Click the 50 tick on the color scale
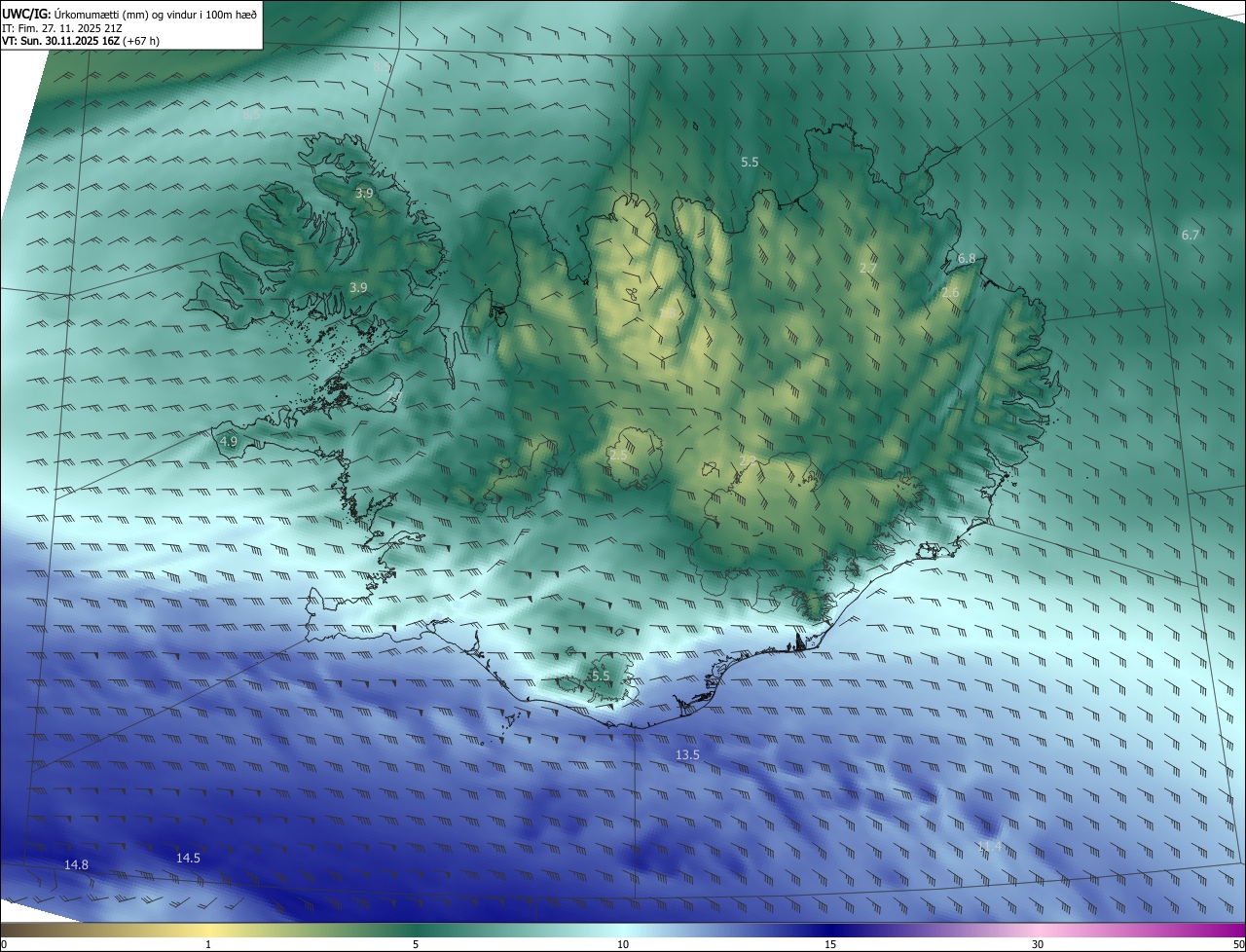1246x952 pixels. pyautogui.click(x=1238, y=944)
